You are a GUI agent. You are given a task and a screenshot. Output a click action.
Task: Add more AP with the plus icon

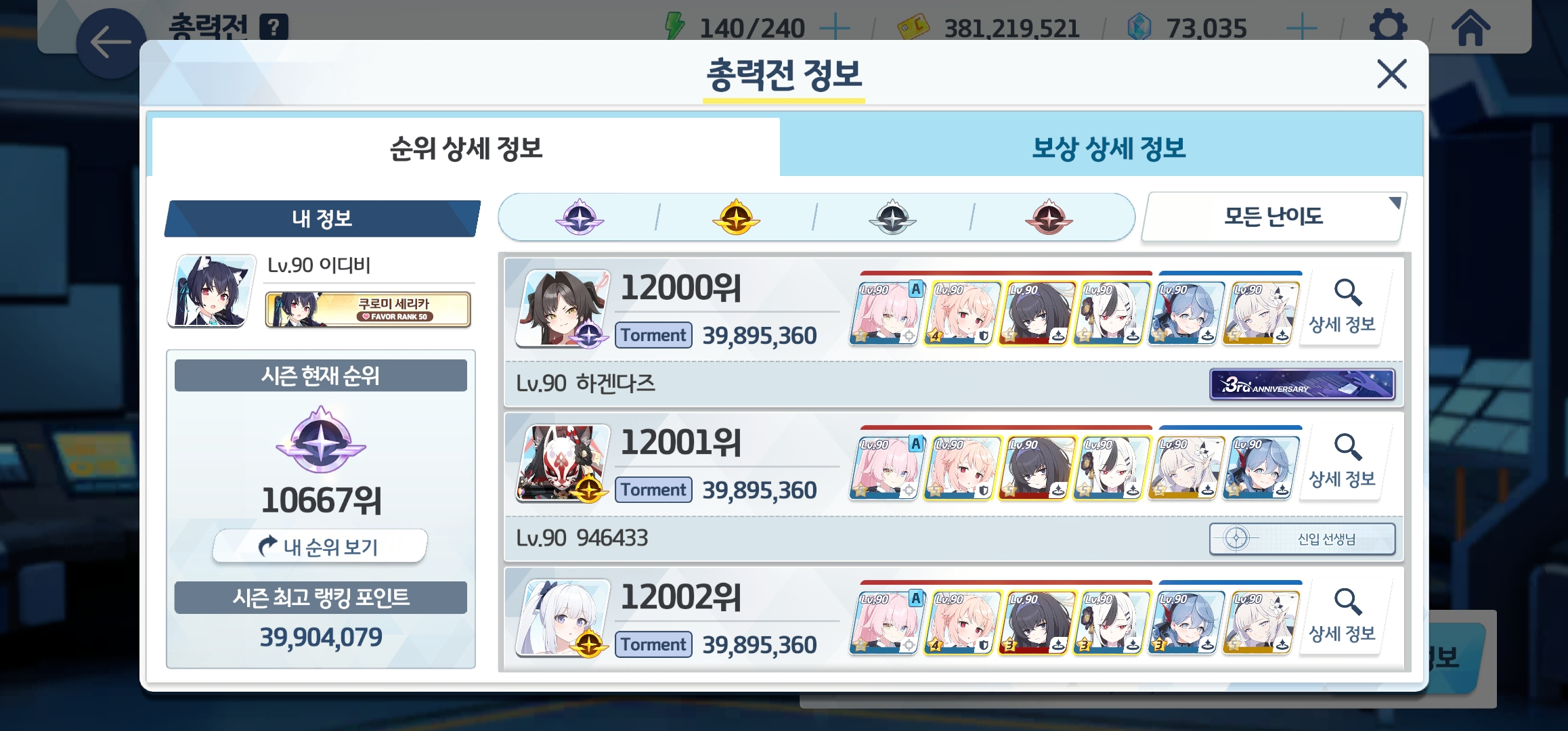click(835, 28)
